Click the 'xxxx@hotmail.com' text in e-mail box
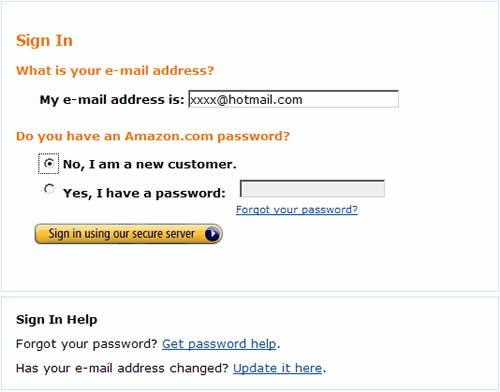Screen dimensions: 500x392 click(x=246, y=100)
